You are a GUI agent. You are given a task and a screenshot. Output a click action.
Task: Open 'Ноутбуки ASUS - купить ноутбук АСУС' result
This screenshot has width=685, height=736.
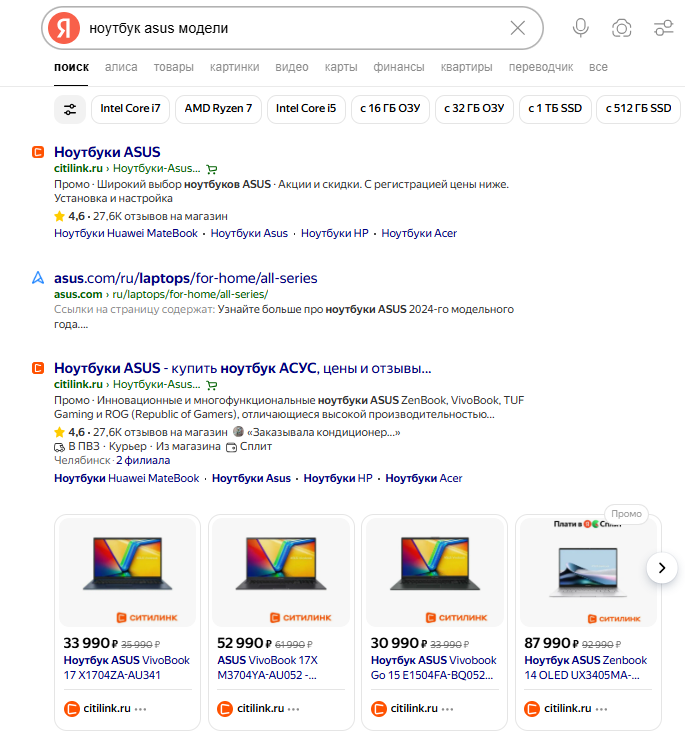pos(242,368)
